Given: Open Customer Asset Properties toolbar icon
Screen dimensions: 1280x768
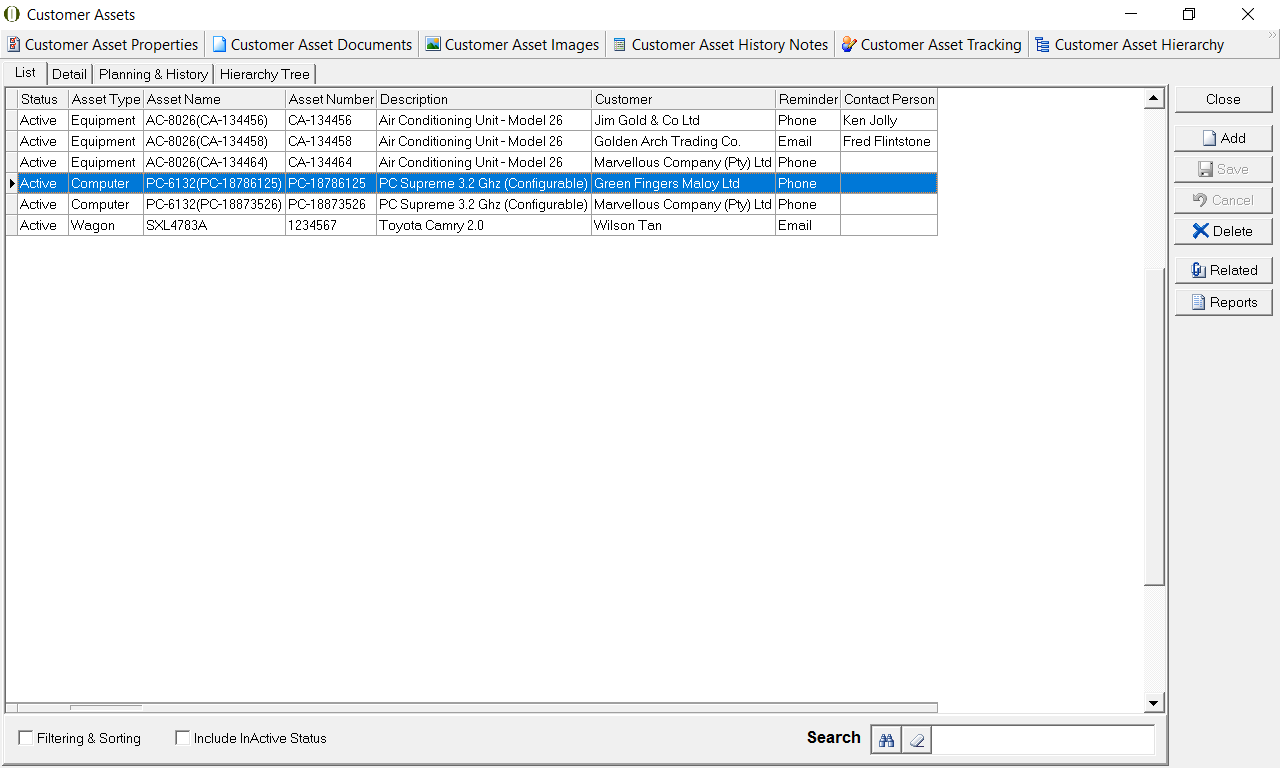Looking at the screenshot, I should coord(14,44).
